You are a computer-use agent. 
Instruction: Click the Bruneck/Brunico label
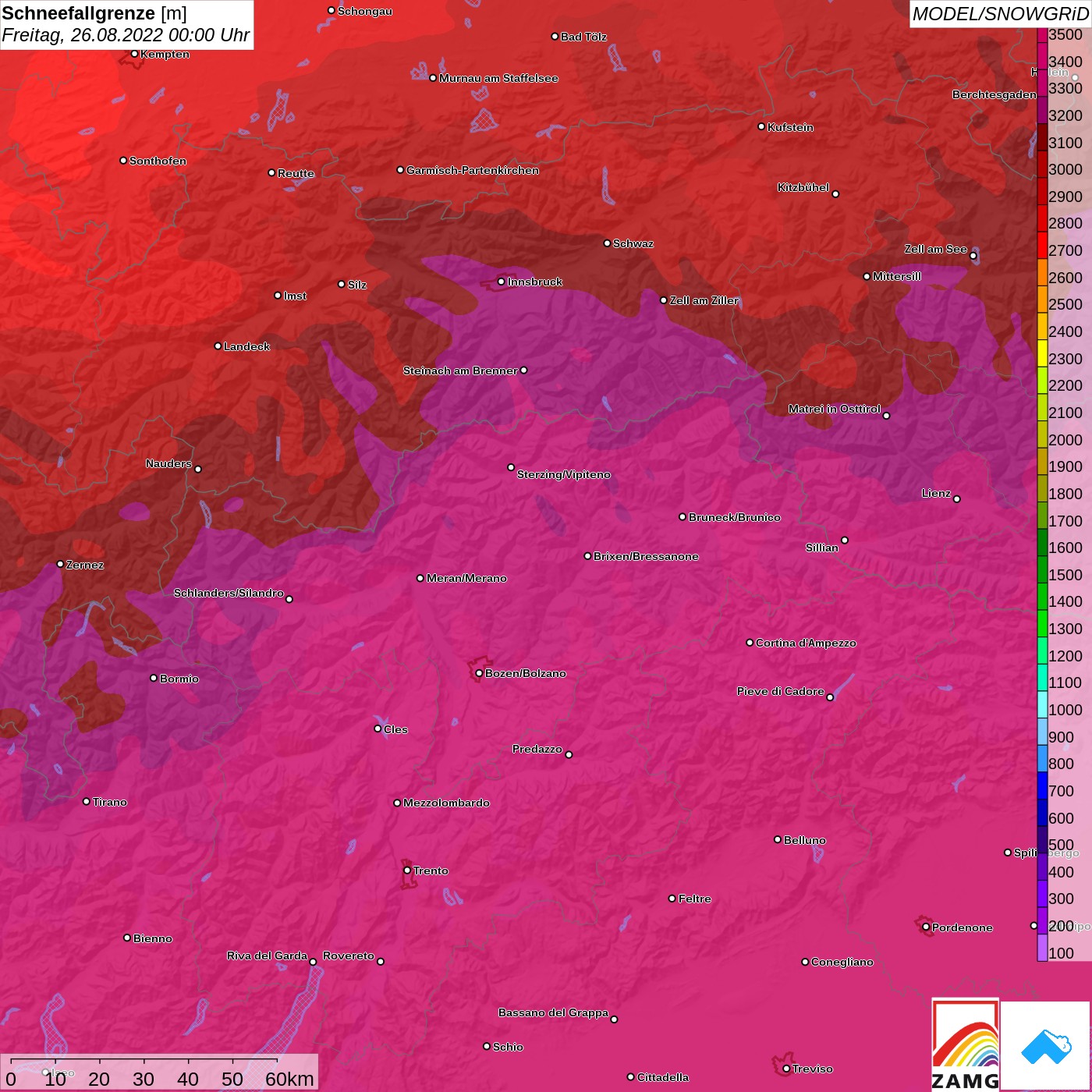[x=734, y=517]
